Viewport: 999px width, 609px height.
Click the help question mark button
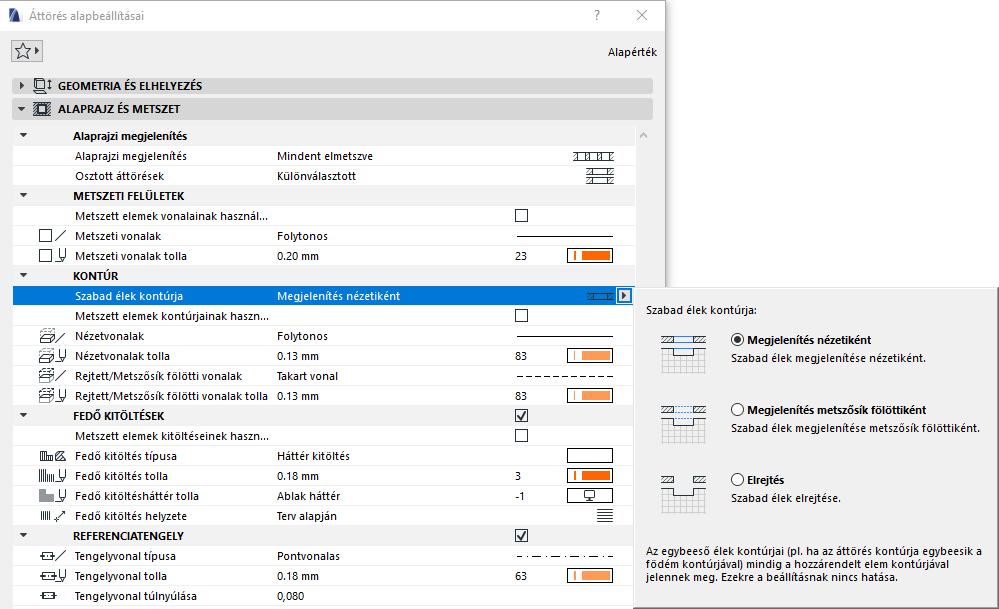coord(597,15)
